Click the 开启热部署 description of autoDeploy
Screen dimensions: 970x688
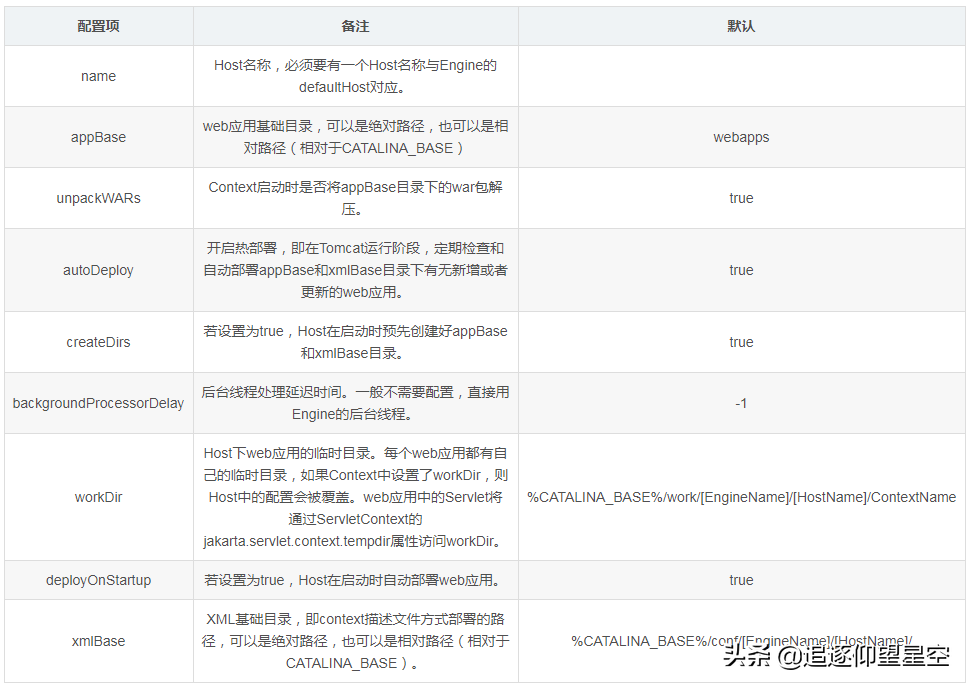point(355,270)
